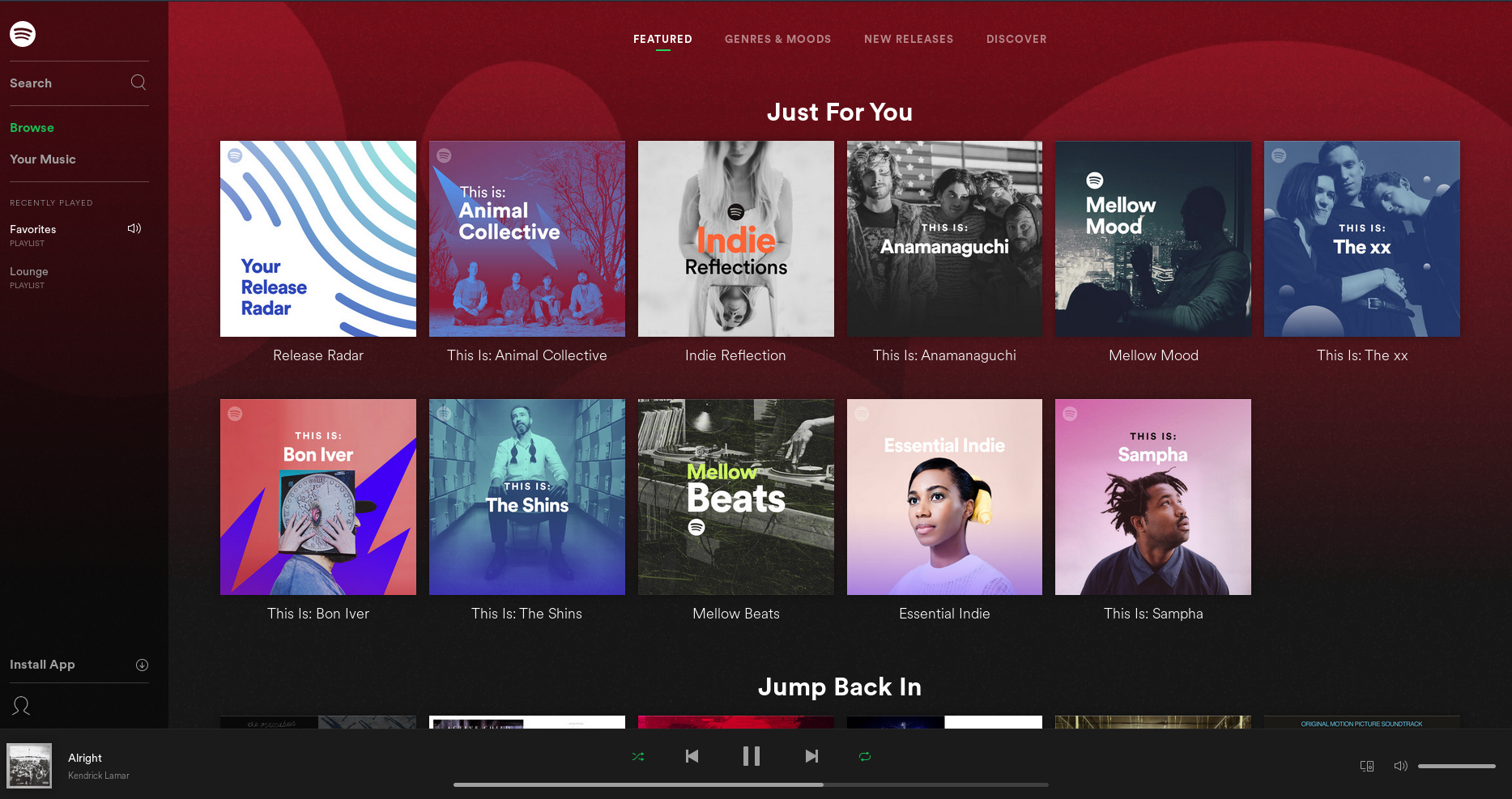Click 'This Is: The Shins' title text
1512x799 pixels.
coord(527,614)
